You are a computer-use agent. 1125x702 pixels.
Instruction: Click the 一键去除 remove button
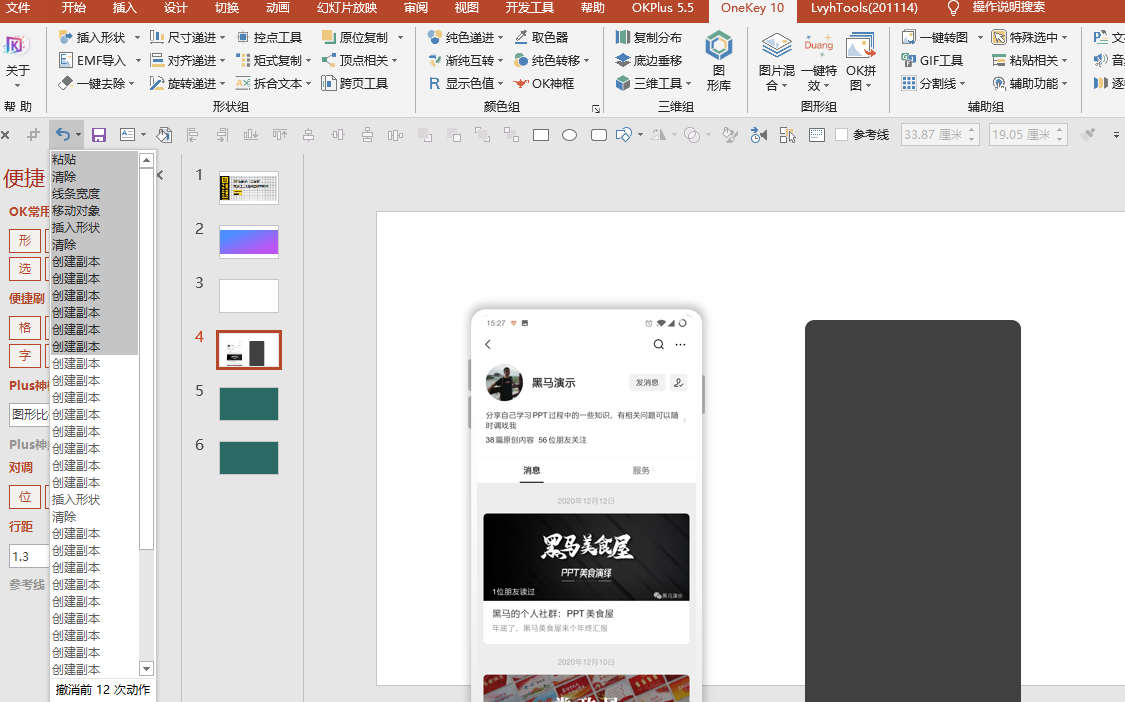click(95, 83)
